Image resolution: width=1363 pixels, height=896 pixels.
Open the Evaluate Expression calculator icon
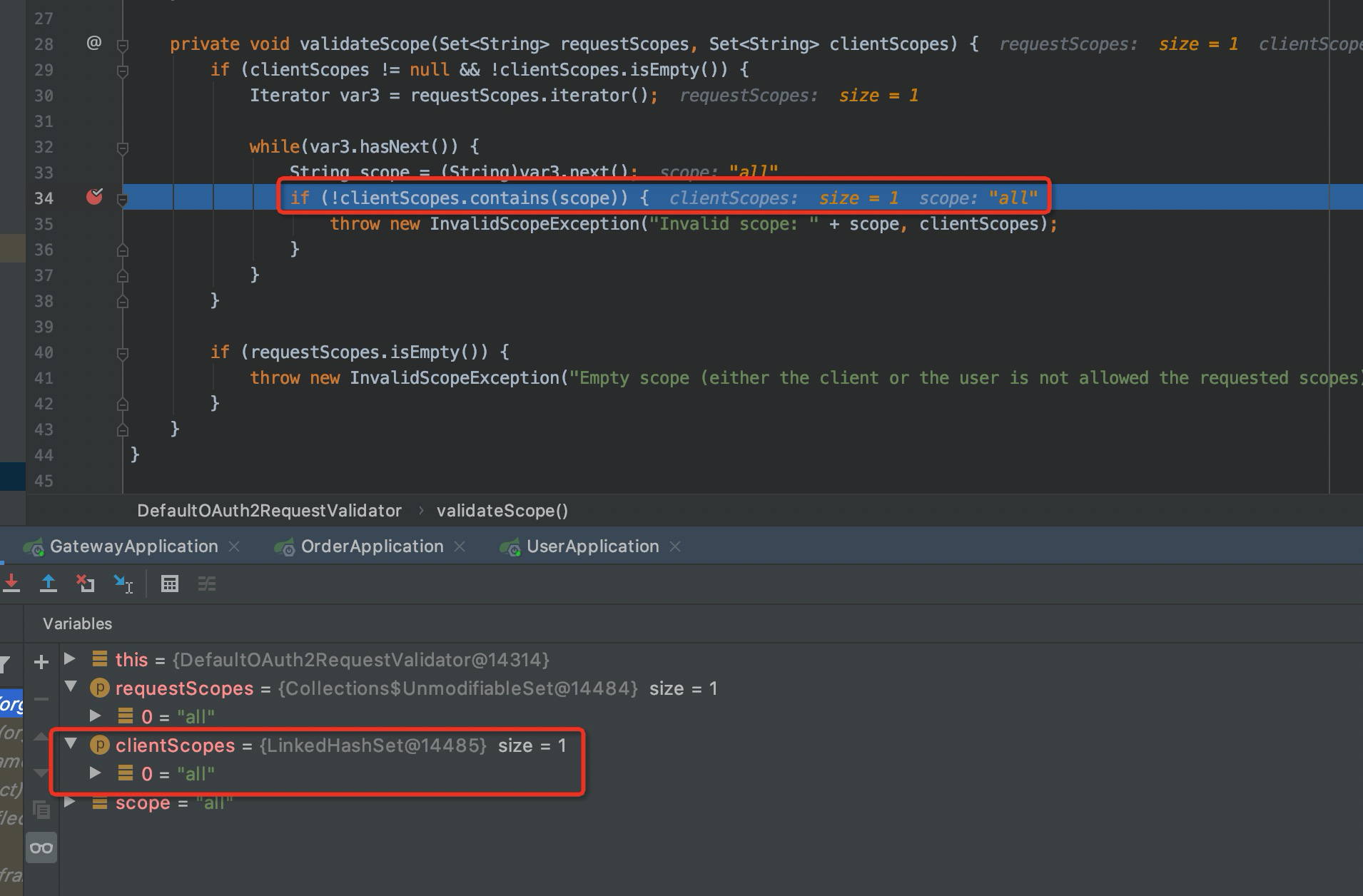click(x=170, y=584)
